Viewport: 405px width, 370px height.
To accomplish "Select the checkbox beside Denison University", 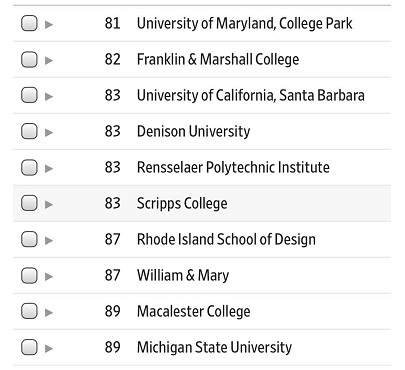I will tap(29, 131).
